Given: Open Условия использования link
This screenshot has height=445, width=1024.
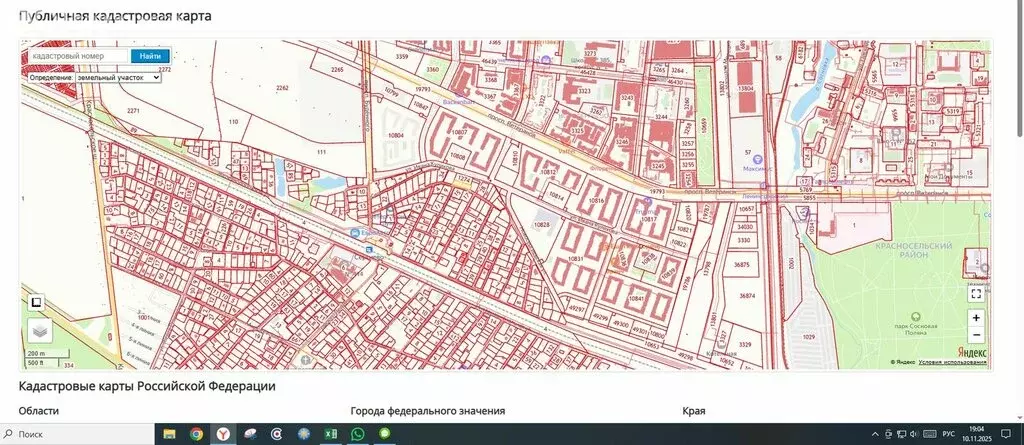Looking at the screenshot, I should pos(953,362).
